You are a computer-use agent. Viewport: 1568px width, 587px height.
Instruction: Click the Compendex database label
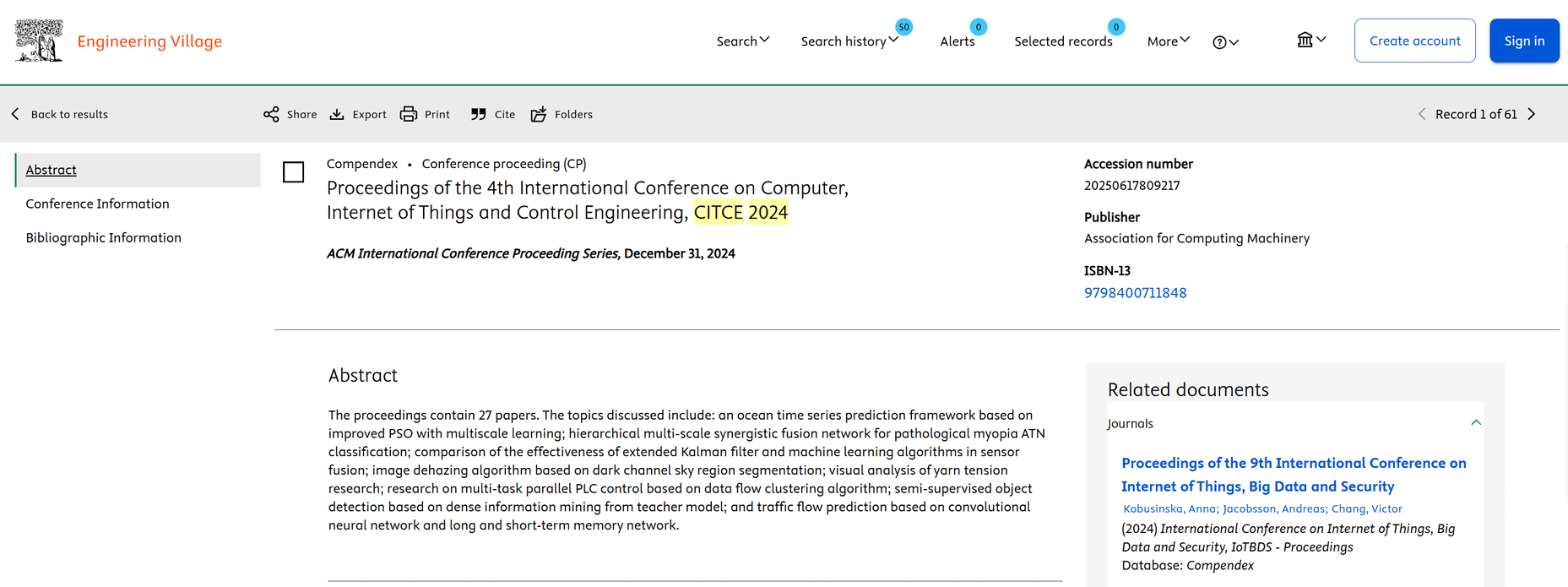point(361,164)
